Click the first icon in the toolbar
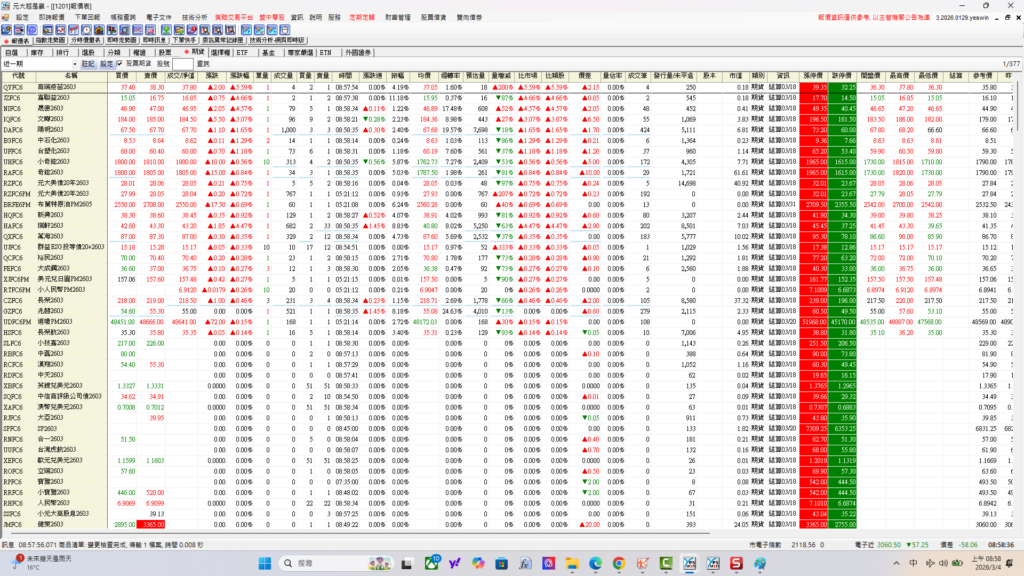The height and width of the screenshot is (576, 1024). pos(8,29)
